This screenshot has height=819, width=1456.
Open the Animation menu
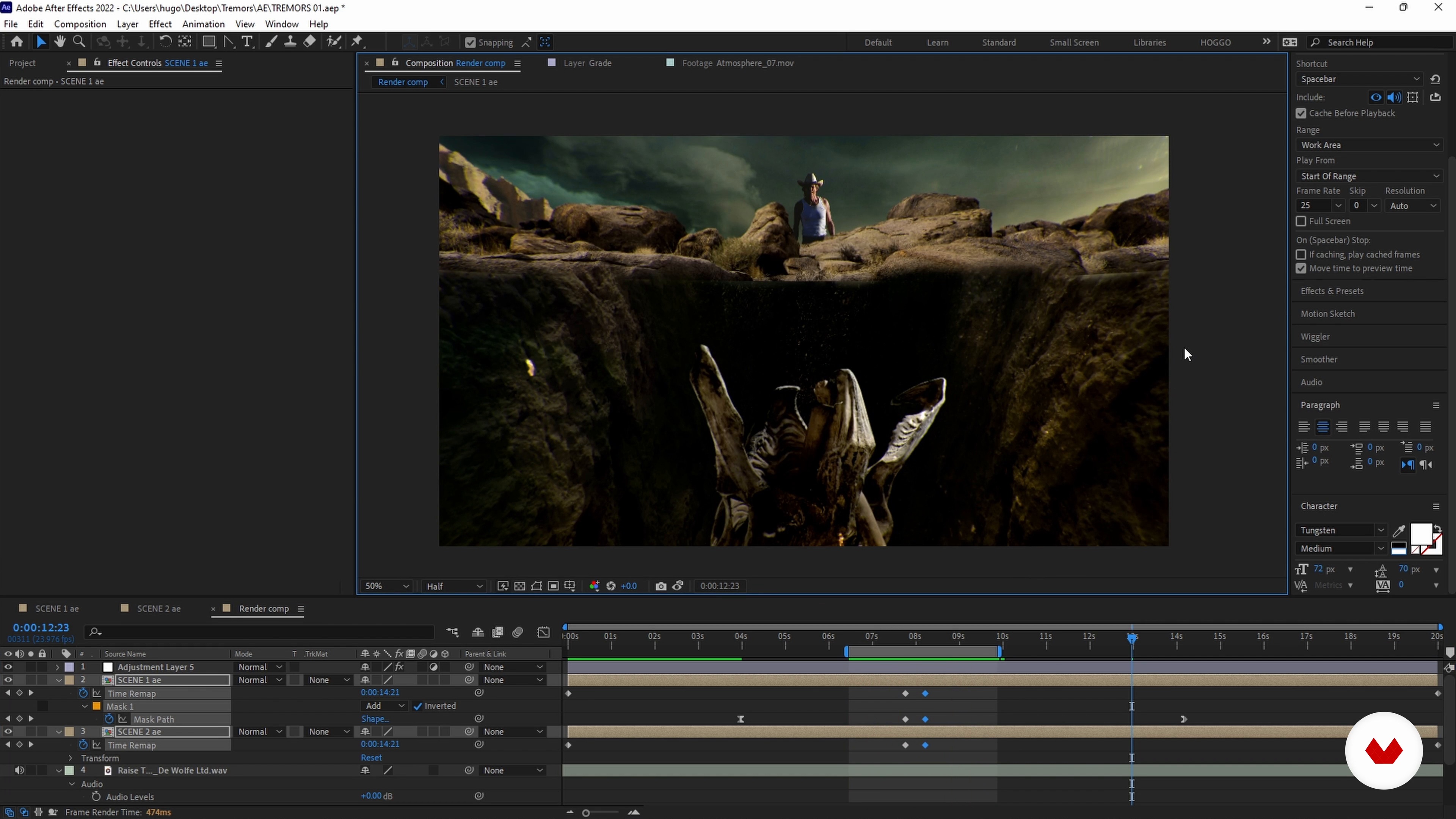point(204,24)
